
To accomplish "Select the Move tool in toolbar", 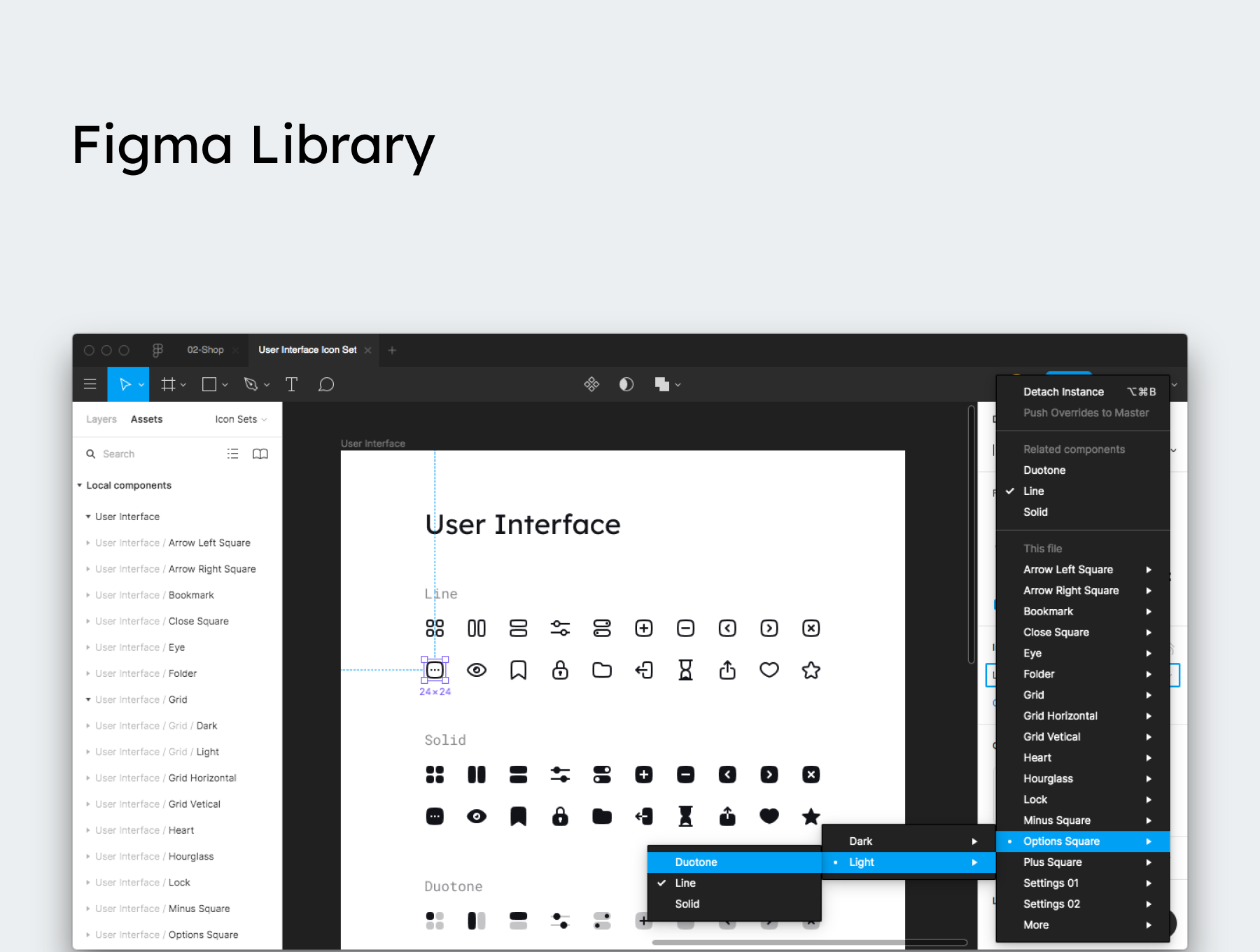I will point(125,384).
